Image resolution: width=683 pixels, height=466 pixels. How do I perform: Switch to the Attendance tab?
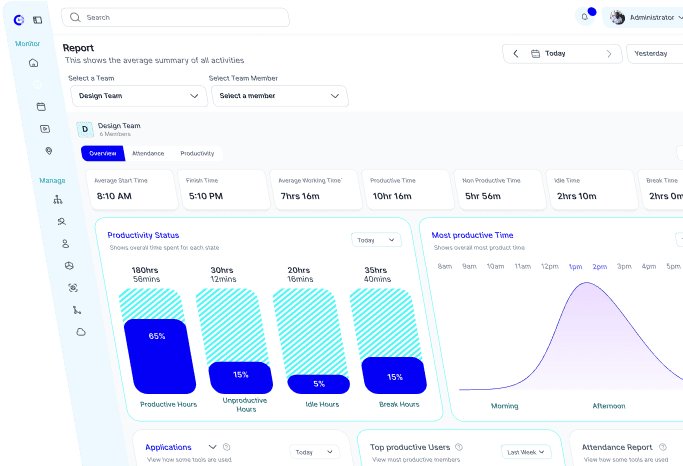pyautogui.click(x=148, y=153)
